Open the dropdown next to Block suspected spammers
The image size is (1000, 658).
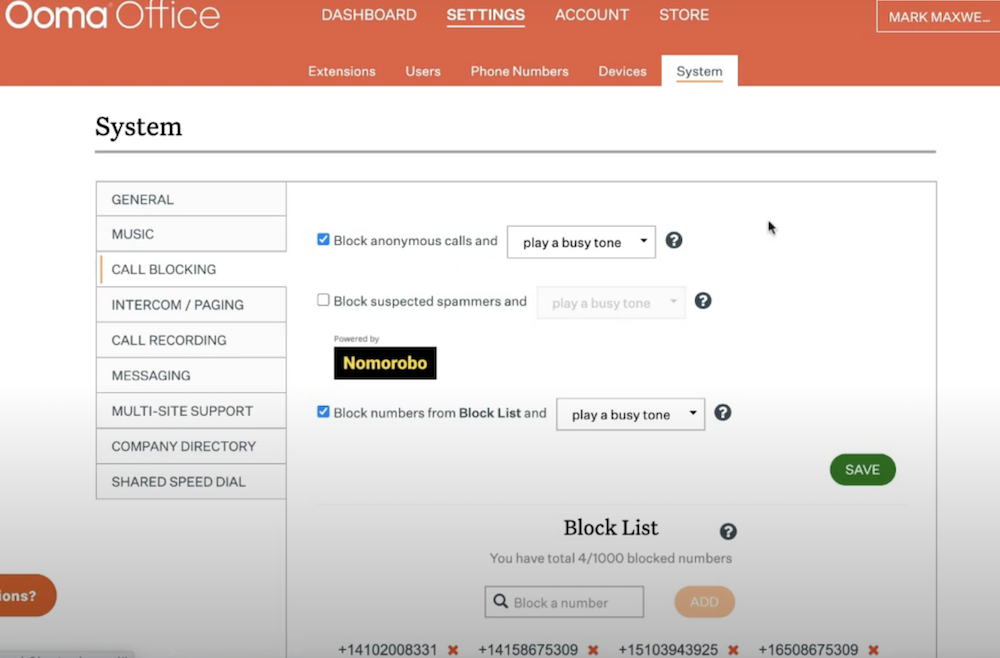[x=610, y=301]
